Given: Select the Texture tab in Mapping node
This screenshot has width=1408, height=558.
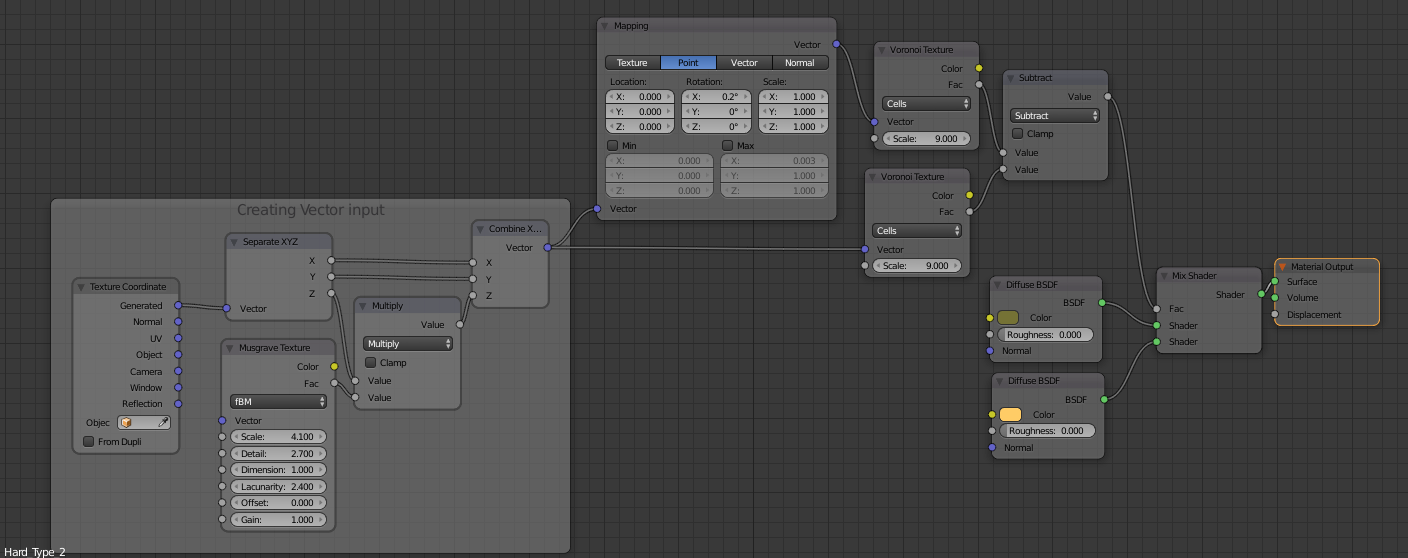Looking at the screenshot, I should coord(632,63).
